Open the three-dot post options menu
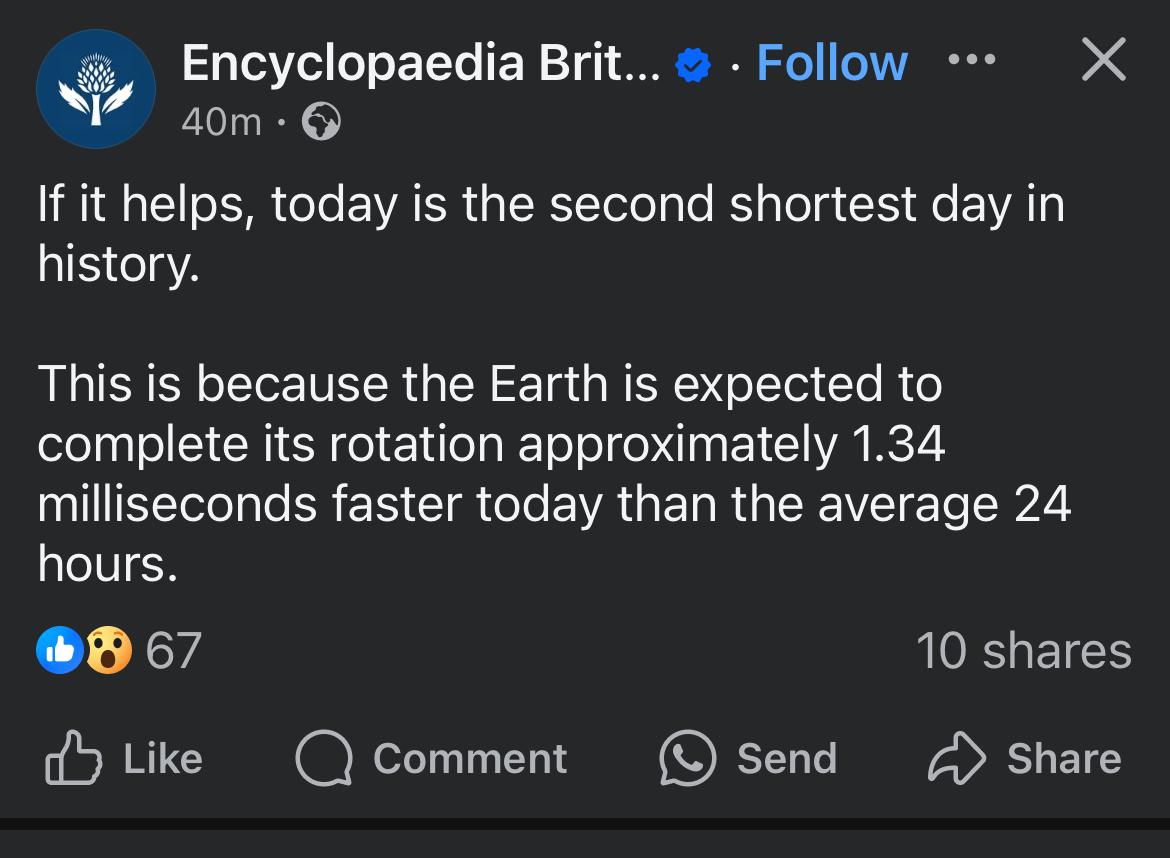 tap(972, 59)
